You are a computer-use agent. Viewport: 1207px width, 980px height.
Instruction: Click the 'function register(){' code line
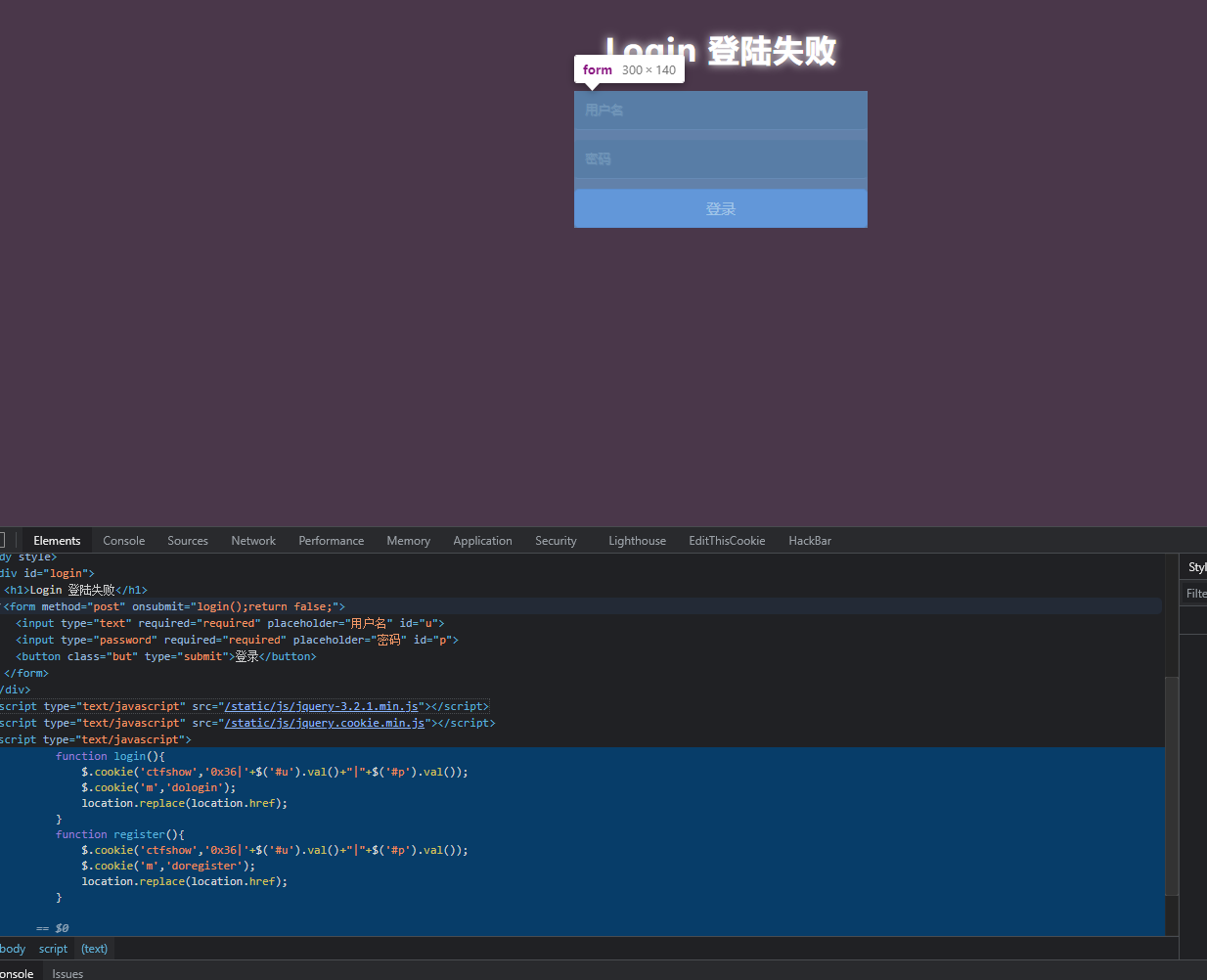click(x=120, y=834)
